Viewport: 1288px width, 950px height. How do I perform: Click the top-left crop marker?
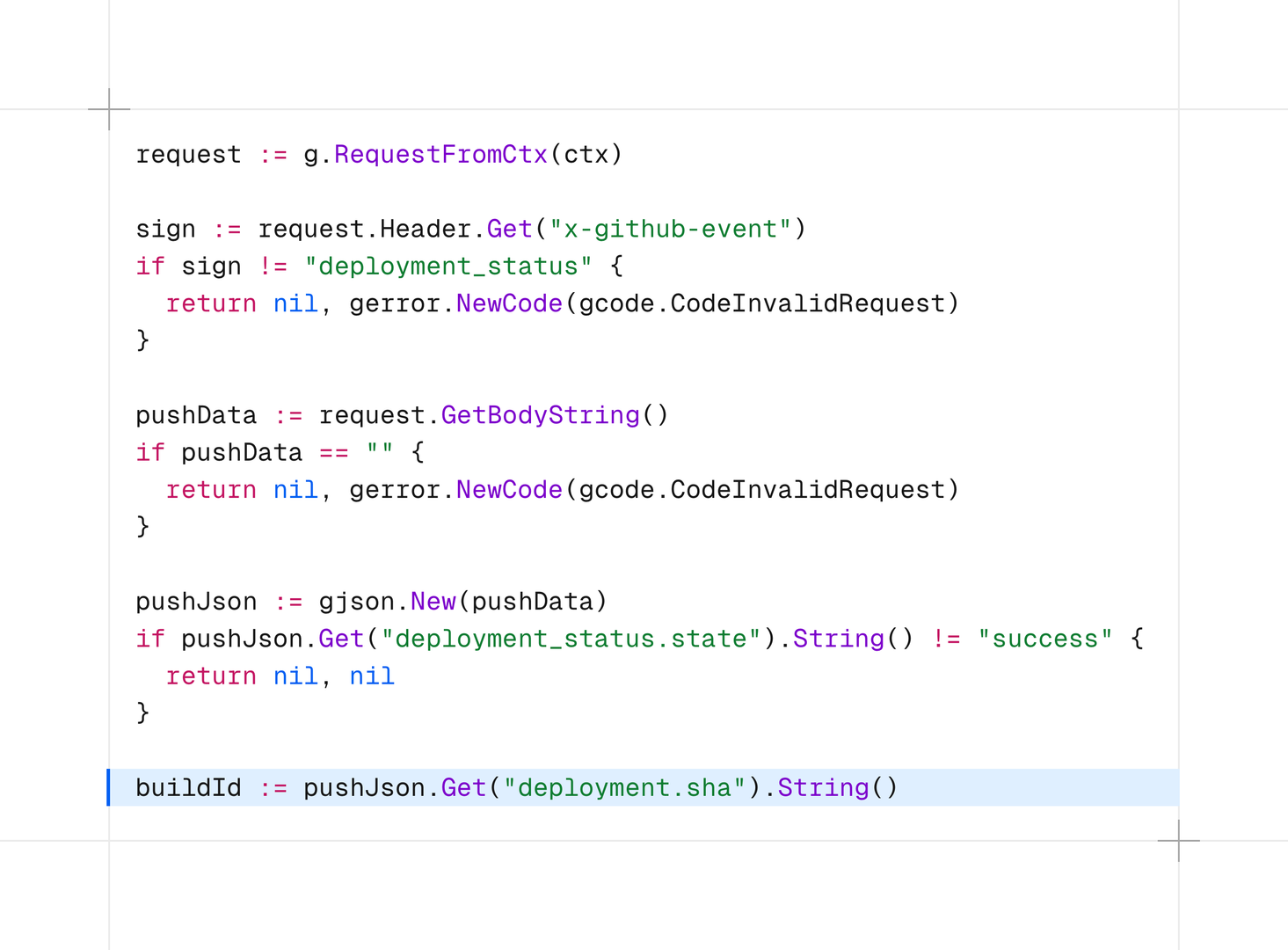(x=108, y=107)
